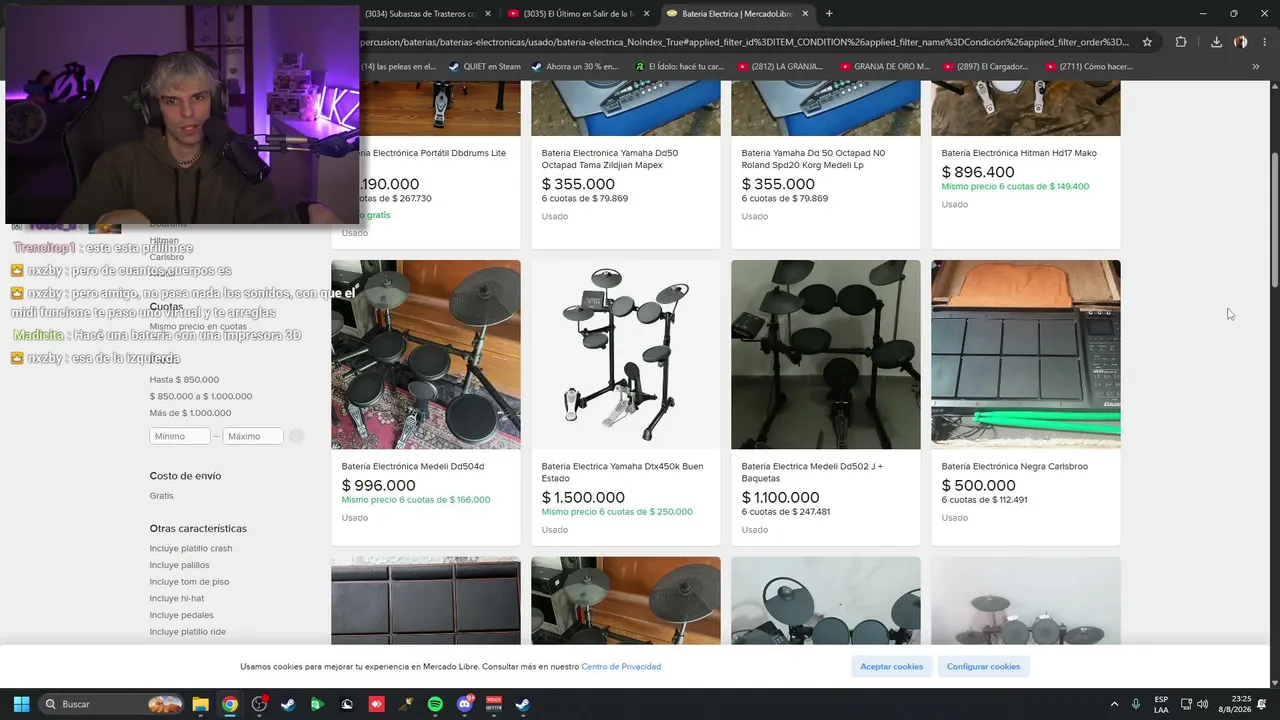
Task: Click the Máximo price input field
Action: pyautogui.click(x=253, y=436)
